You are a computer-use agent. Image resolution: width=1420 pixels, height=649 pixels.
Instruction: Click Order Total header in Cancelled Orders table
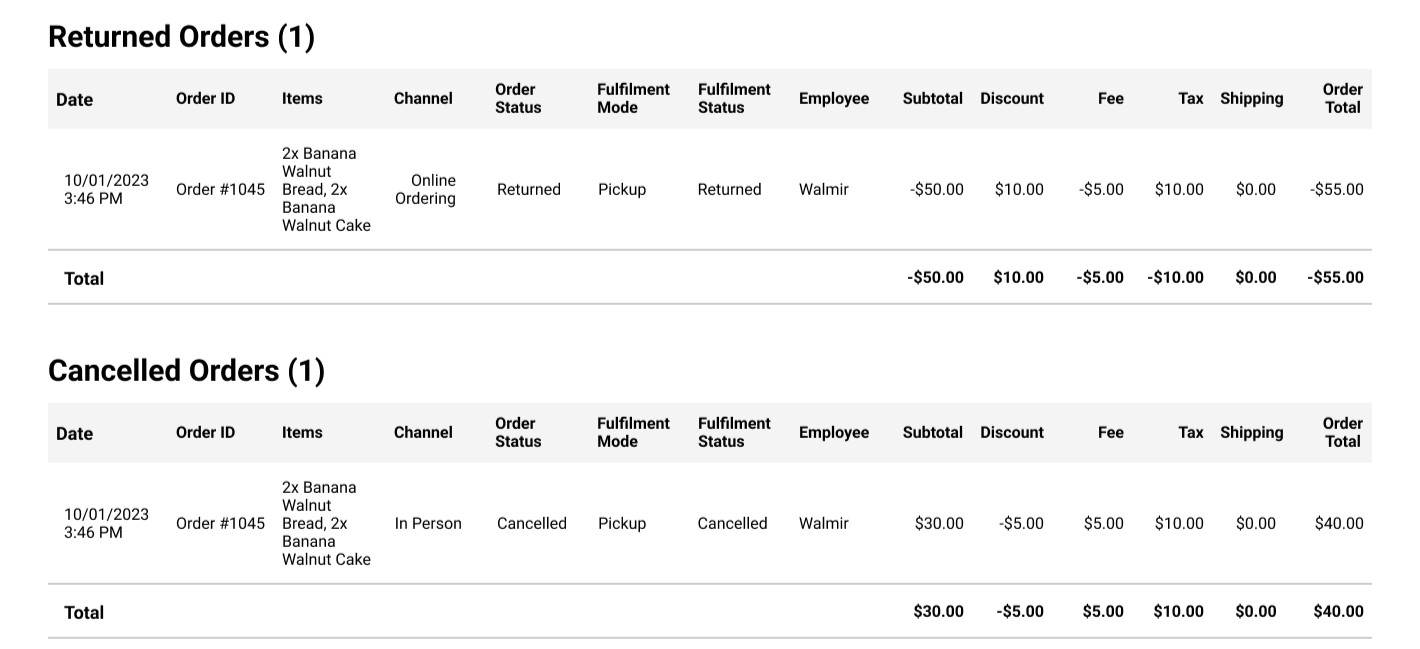coord(1342,432)
